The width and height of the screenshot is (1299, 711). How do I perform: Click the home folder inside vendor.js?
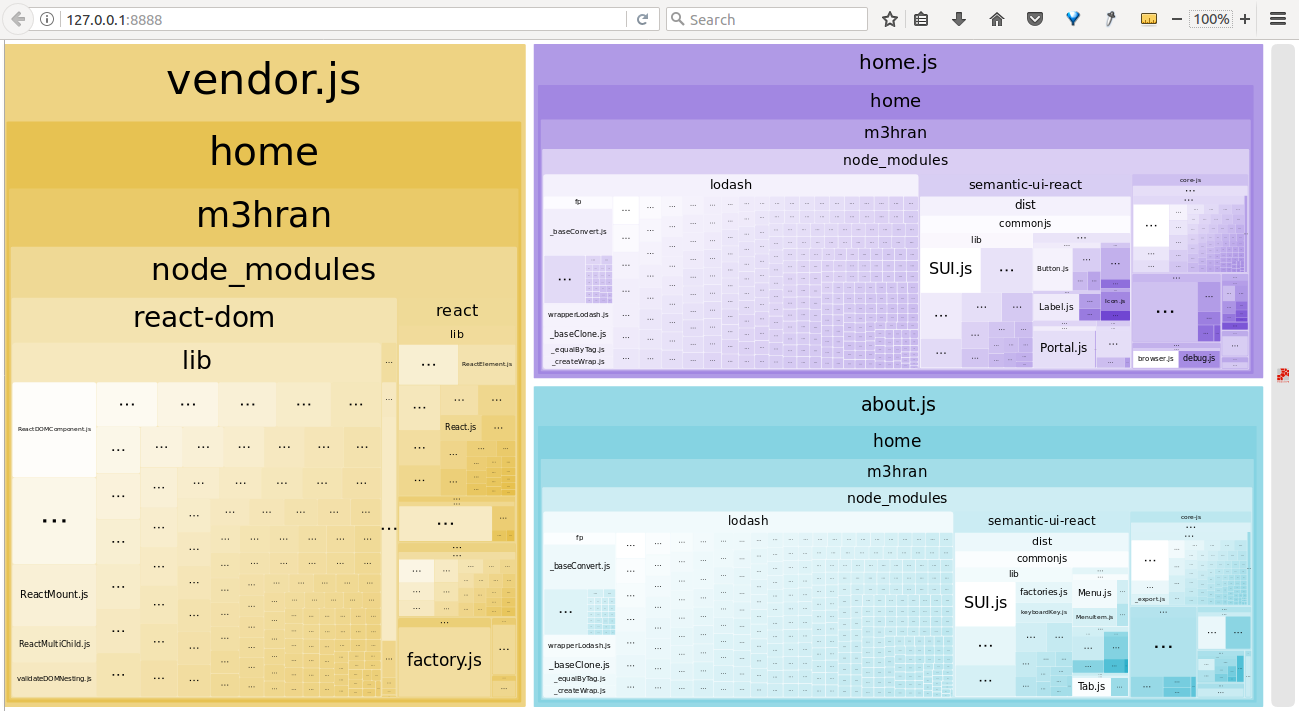coord(264,152)
